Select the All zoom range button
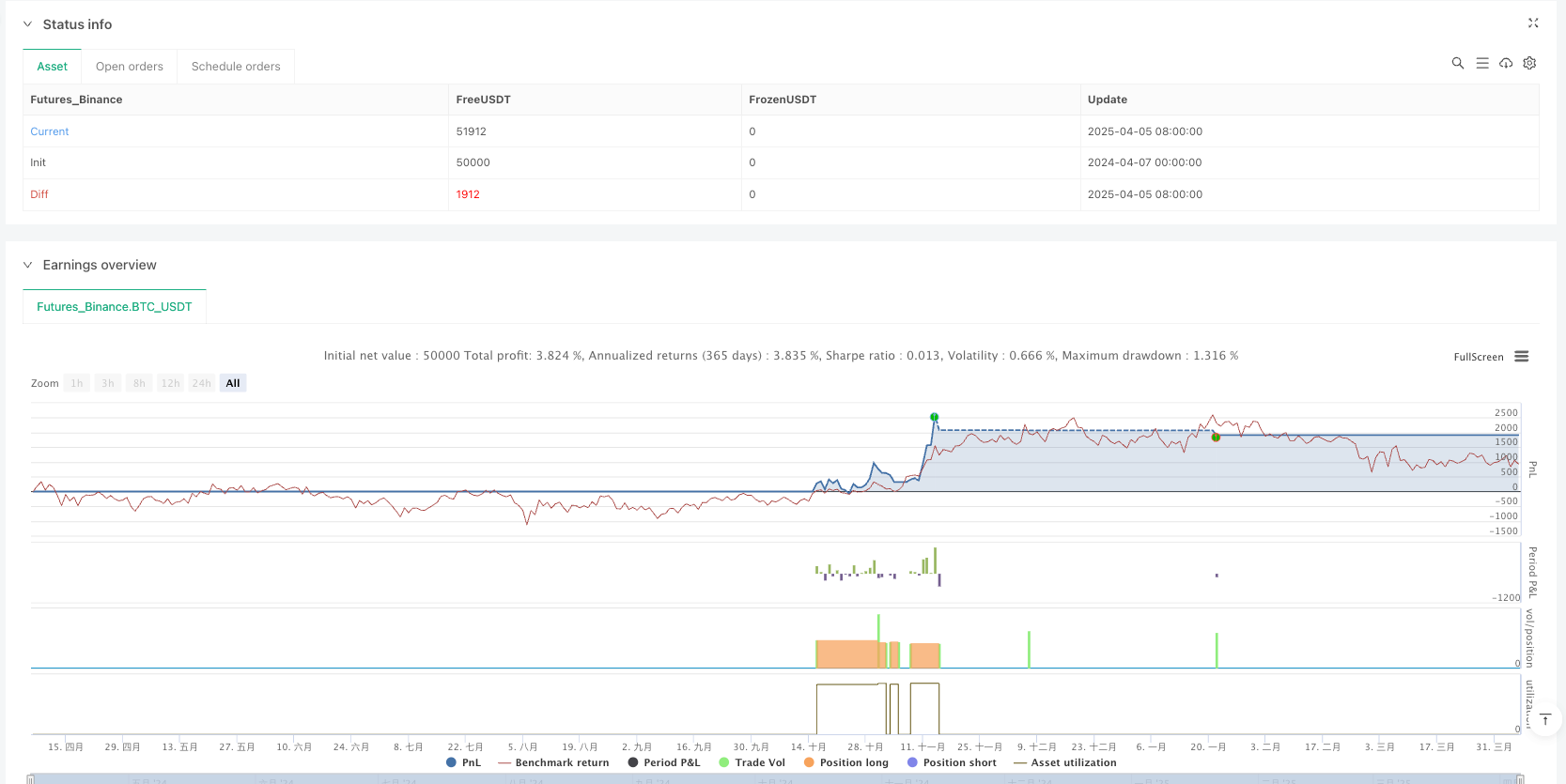 tap(233, 383)
